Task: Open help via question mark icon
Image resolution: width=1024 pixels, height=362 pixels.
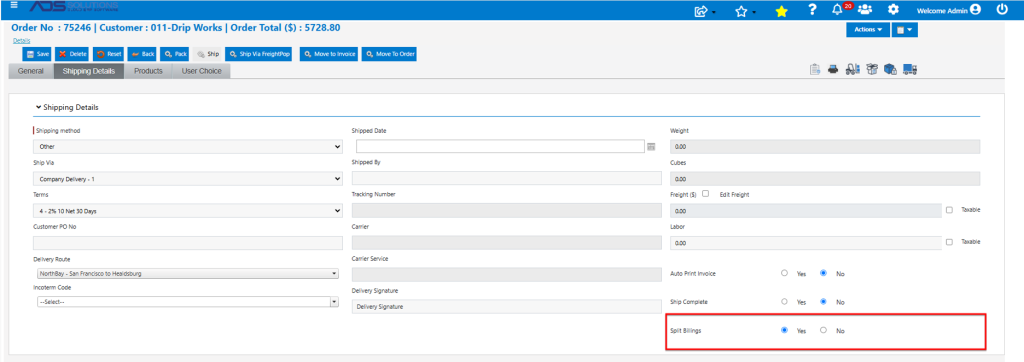Action: click(x=812, y=10)
